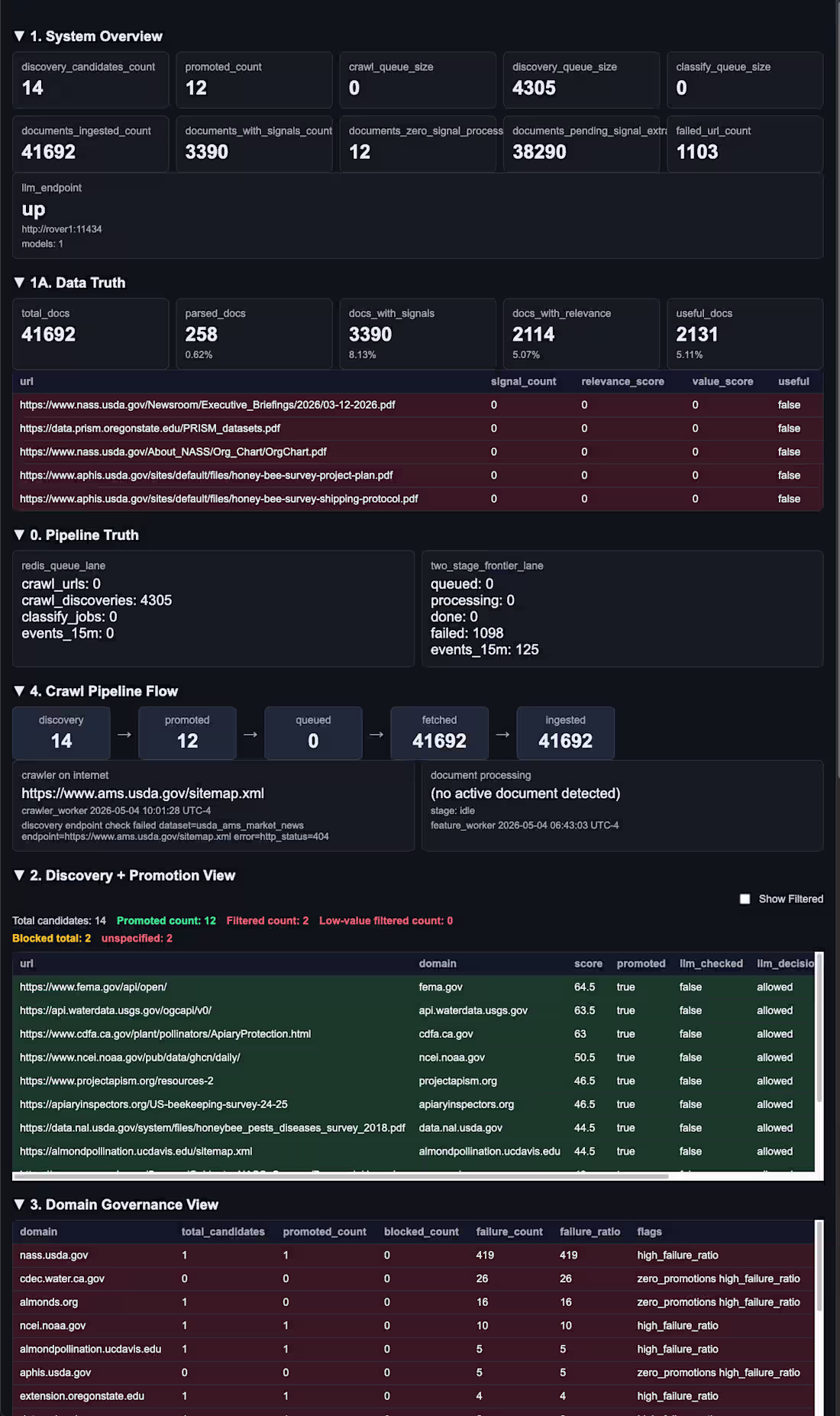Click the fetched stage box showing 41692

[x=439, y=733]
